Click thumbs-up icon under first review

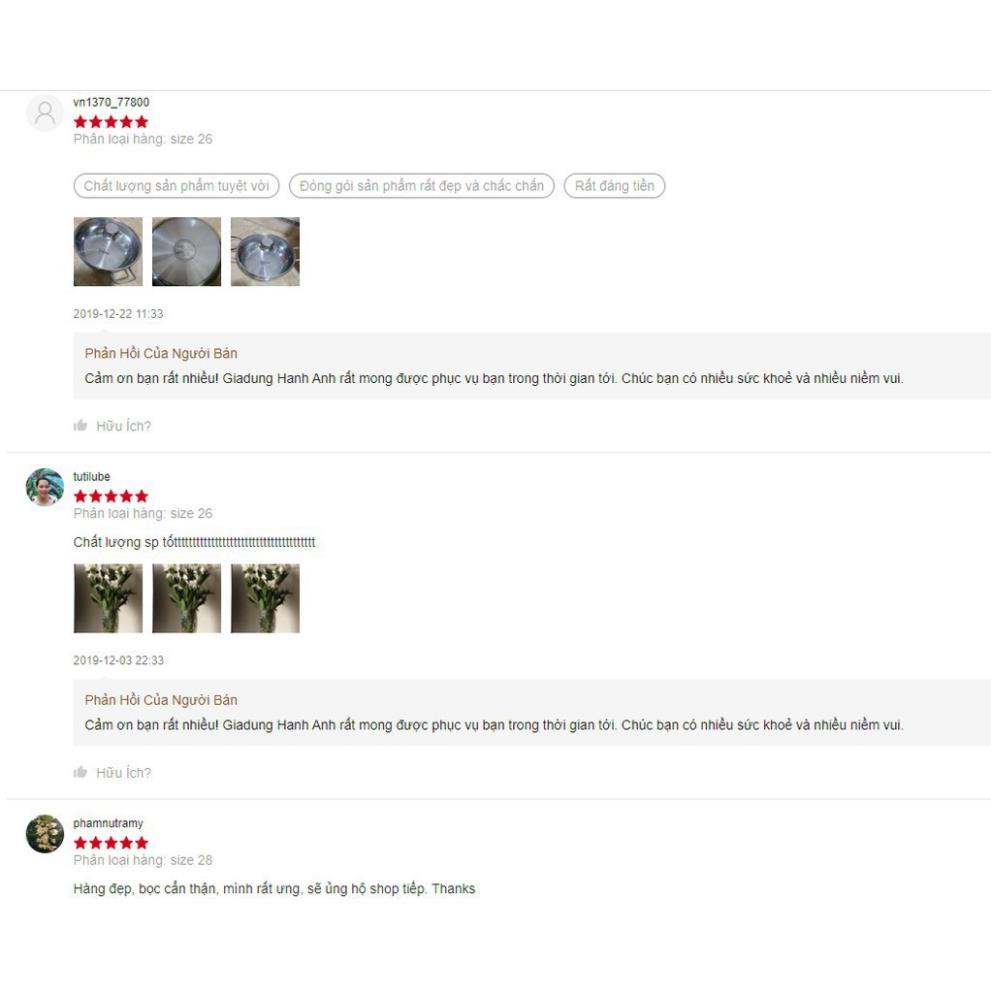click(80, 425)
